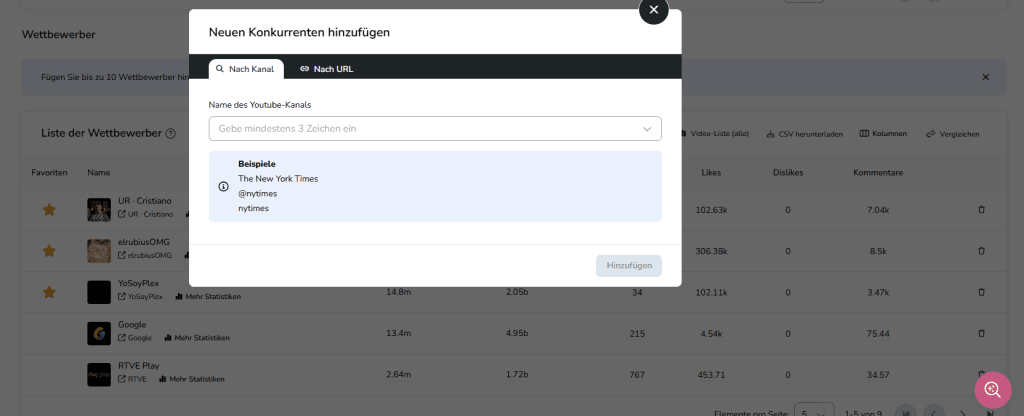Delete UR · Cristiano row with trash icon

point(980,209)
